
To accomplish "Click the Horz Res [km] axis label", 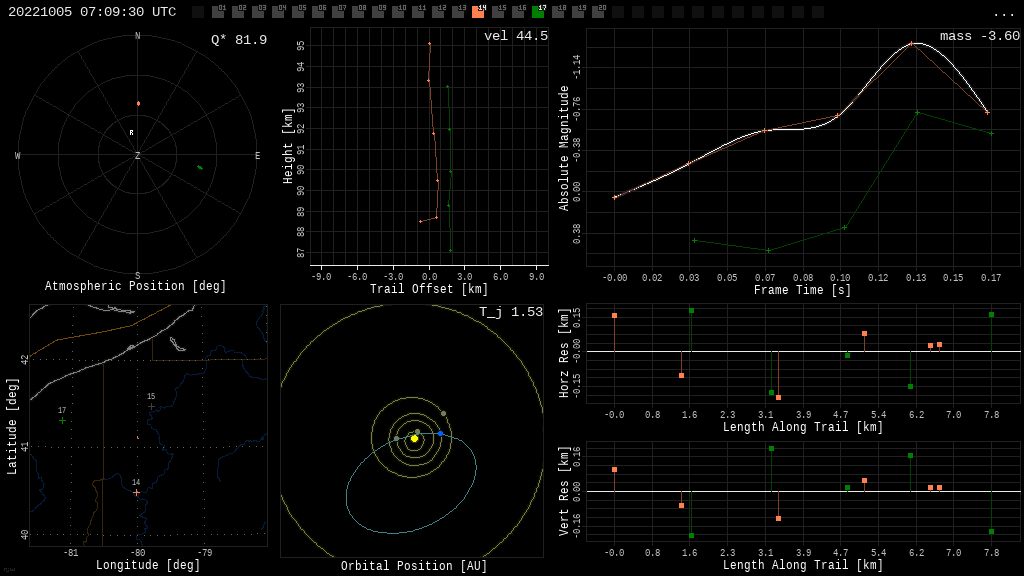I will click(564, 353).
